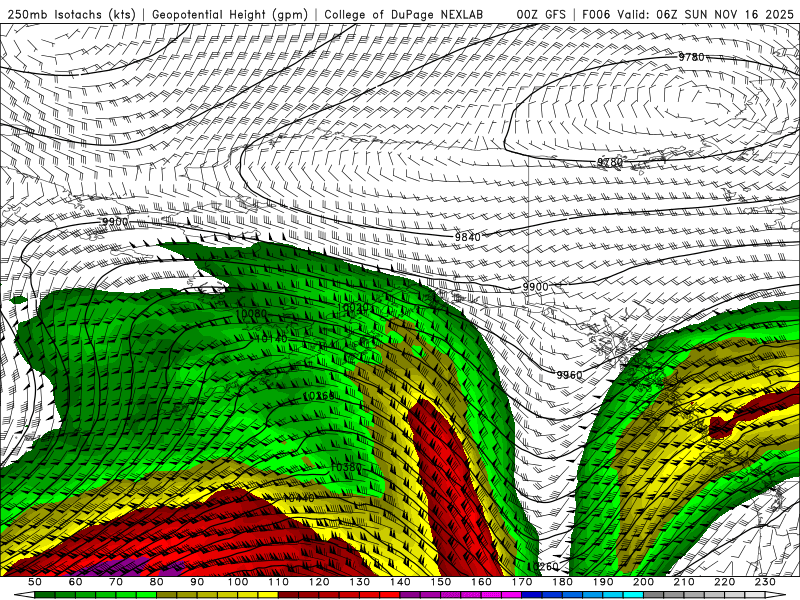Pick the lightest gray swatch ending at 230

pos(755,594)
